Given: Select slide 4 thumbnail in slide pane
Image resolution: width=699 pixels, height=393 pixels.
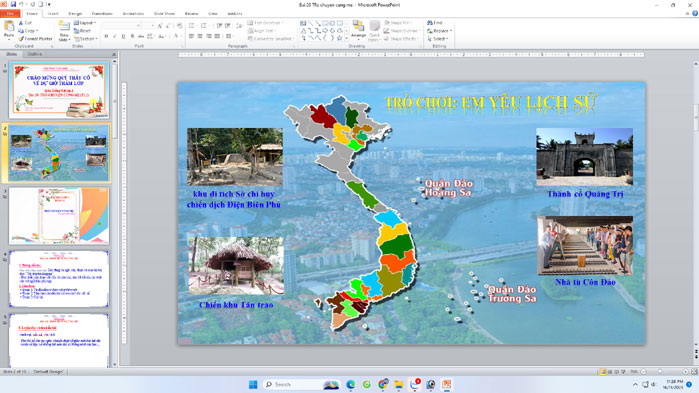Looking at the screenshot, I should pyautogui.click(x=59, y=278).
